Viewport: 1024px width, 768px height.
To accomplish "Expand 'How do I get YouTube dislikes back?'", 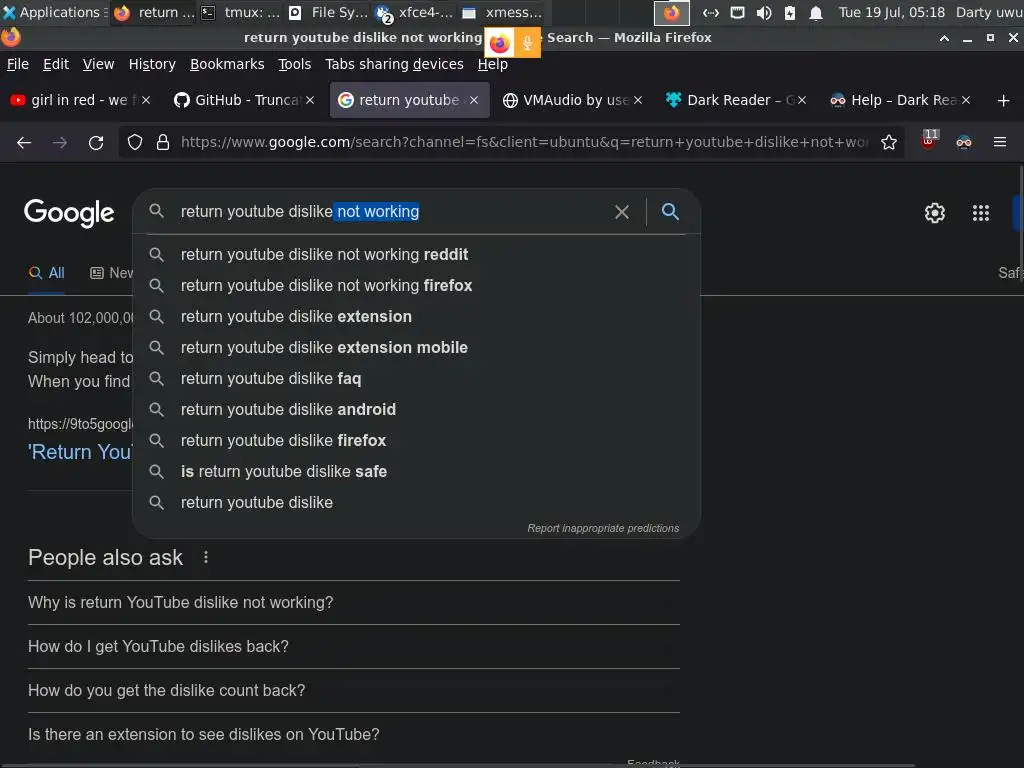I will (x=353, y=647).
